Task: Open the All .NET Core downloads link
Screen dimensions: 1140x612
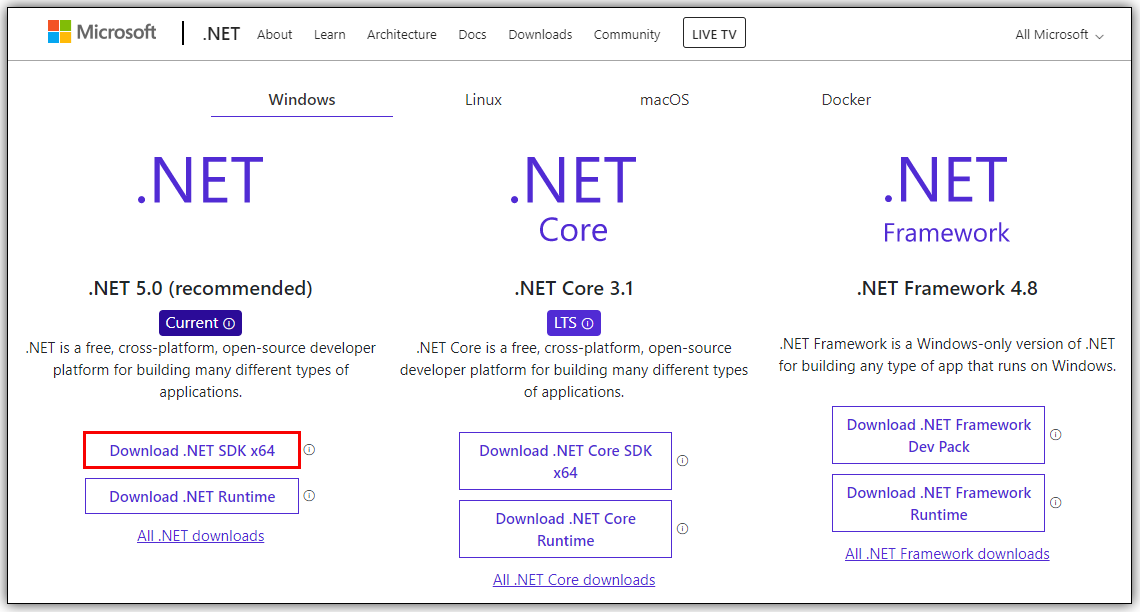Action: click(x=574, y=580)
